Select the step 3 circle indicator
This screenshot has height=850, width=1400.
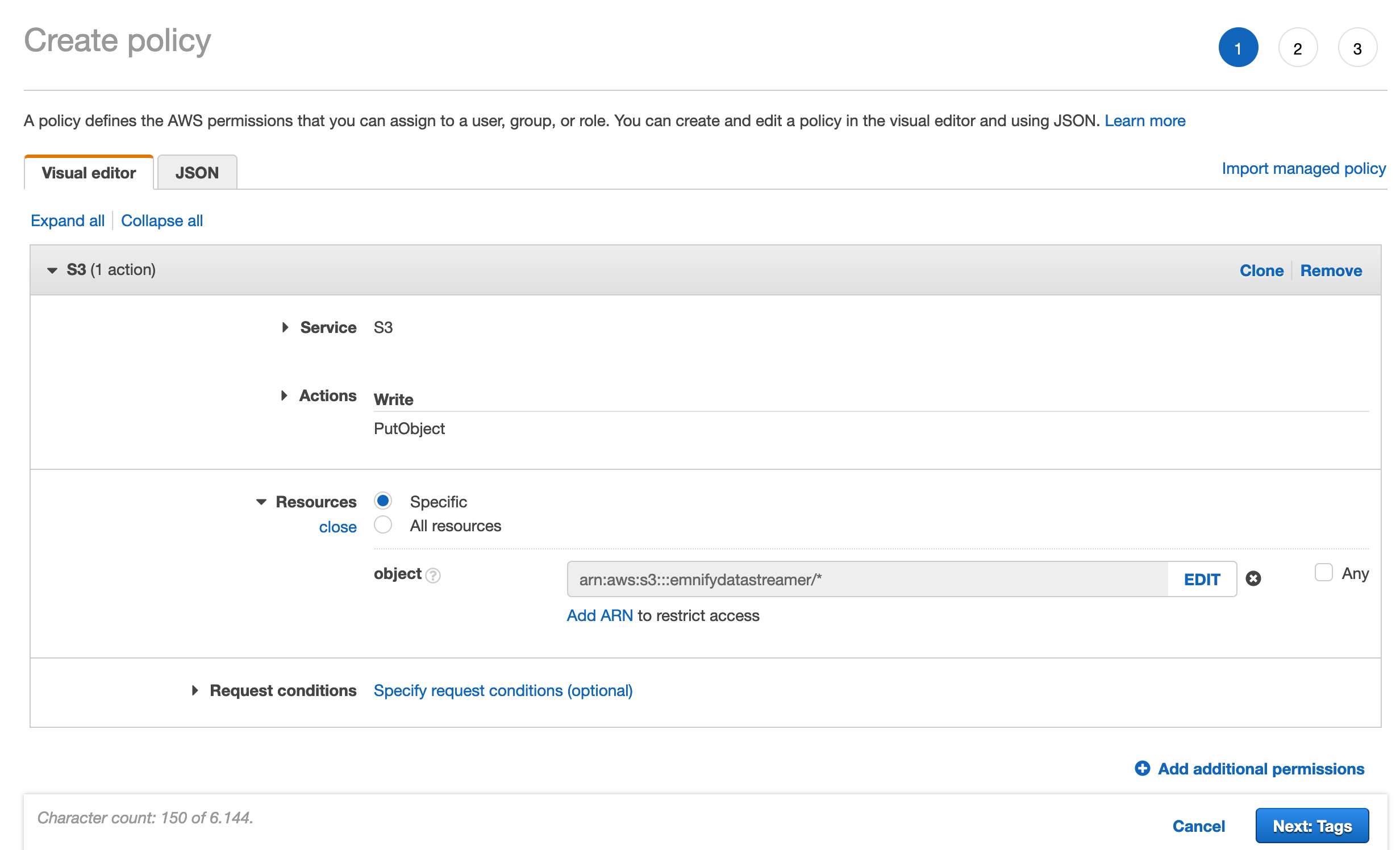tap(1358, 48)
